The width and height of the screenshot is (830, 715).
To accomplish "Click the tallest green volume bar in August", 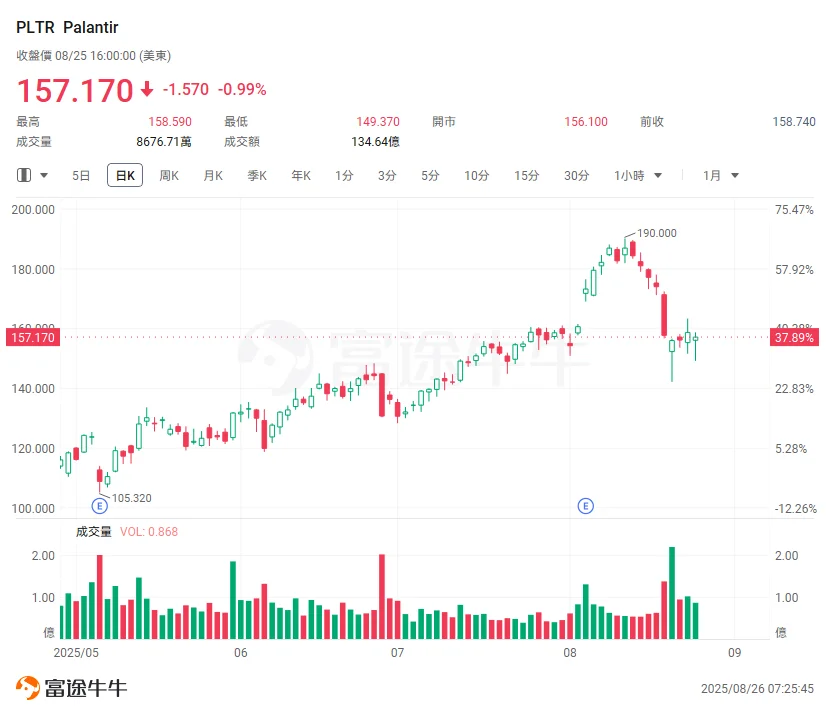I will (x=672, y=593).
